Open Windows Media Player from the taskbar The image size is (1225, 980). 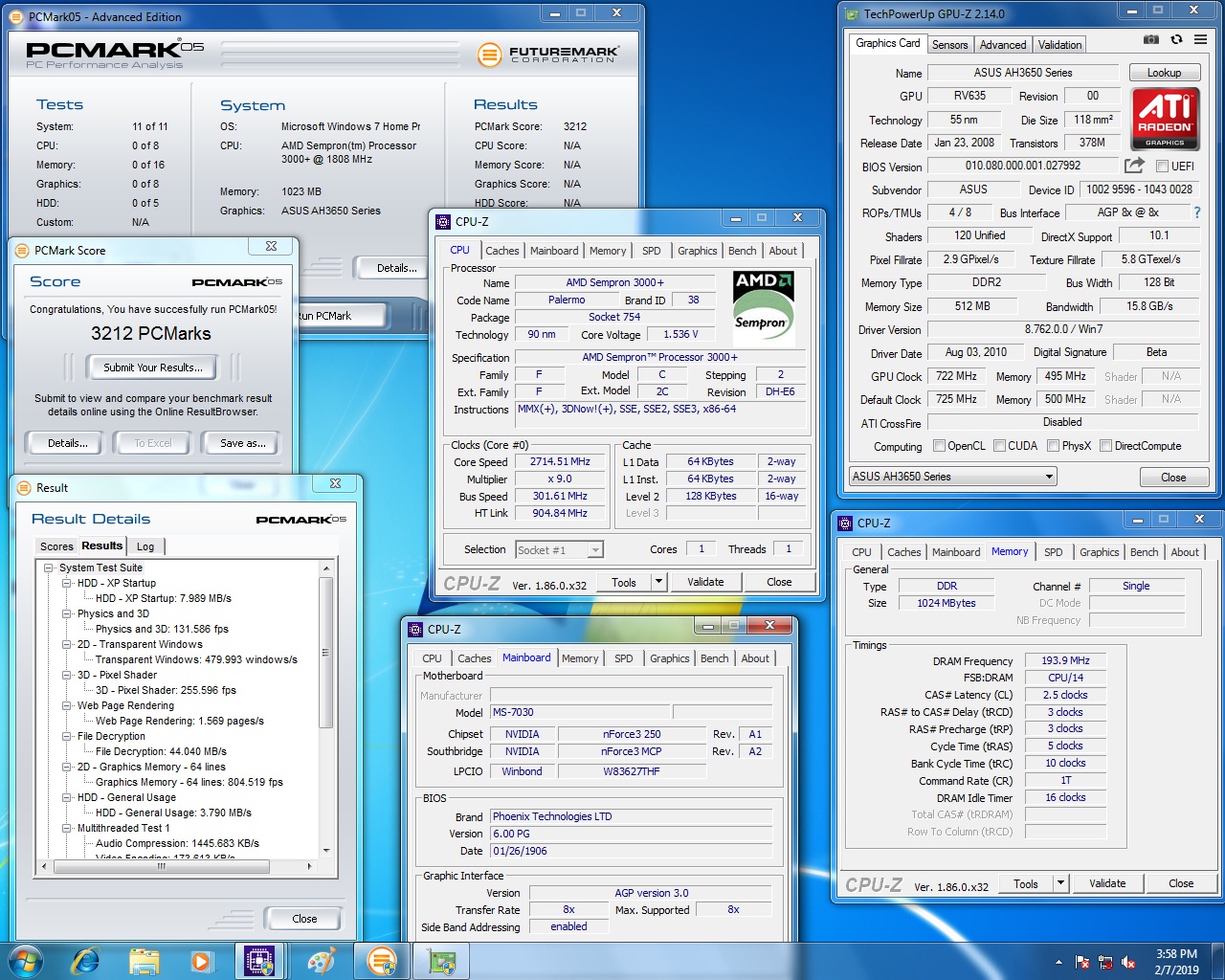(x=201, y=961)
